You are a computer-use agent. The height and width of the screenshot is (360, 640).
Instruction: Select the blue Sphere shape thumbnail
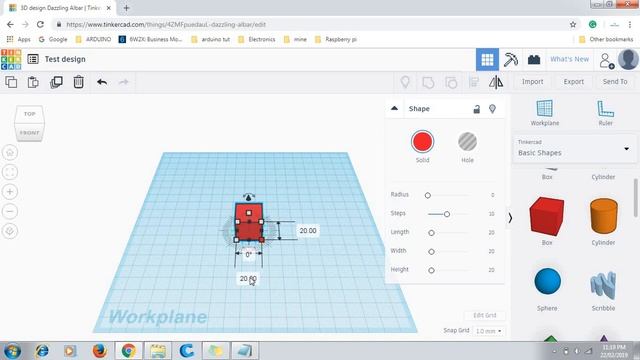pos(547,281)
